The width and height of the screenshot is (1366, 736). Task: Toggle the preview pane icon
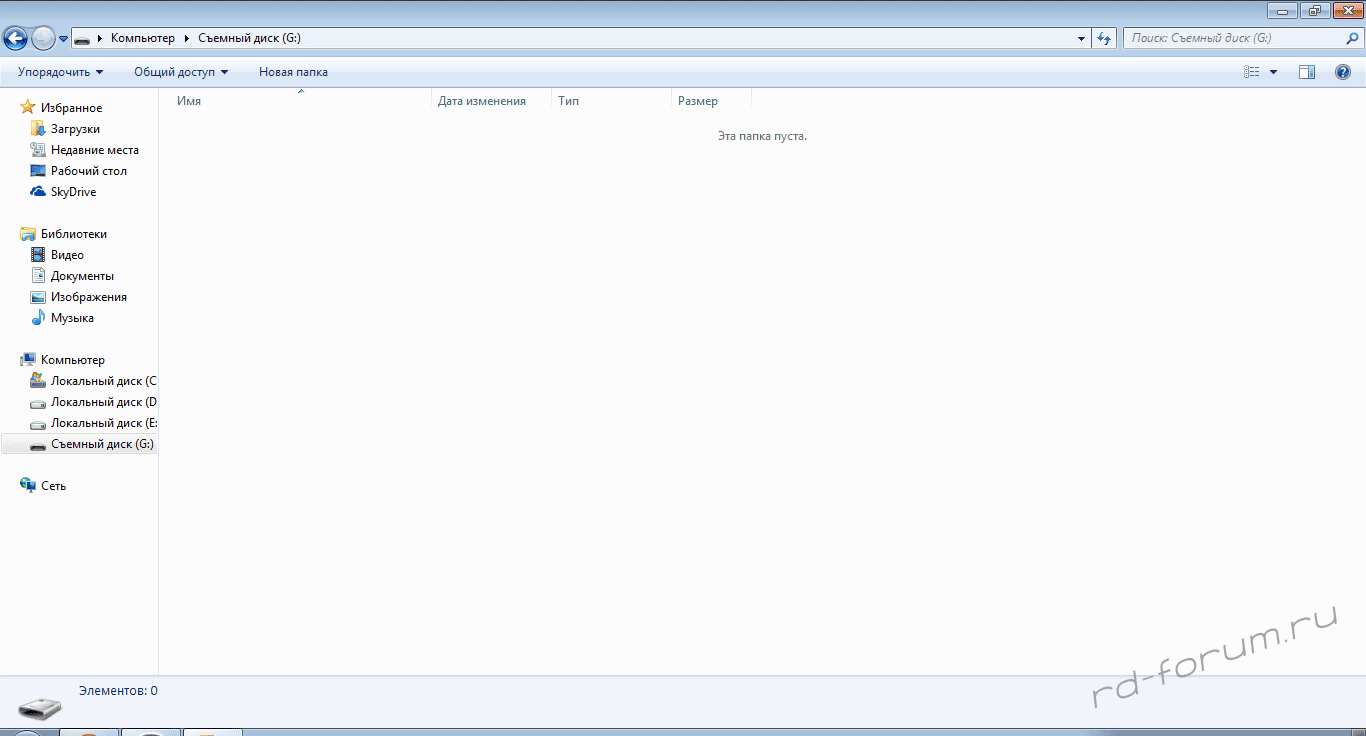[1307, 72]
